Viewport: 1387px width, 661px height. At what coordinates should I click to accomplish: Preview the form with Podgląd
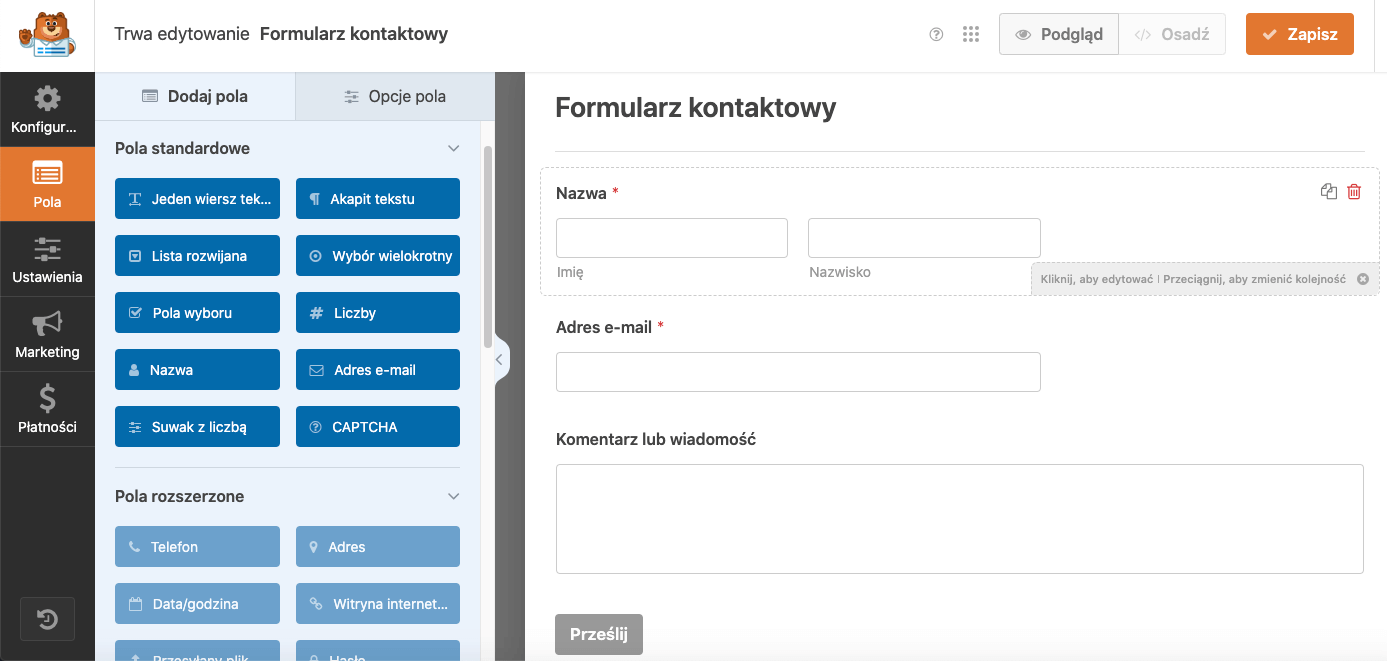click(1058, 33)
